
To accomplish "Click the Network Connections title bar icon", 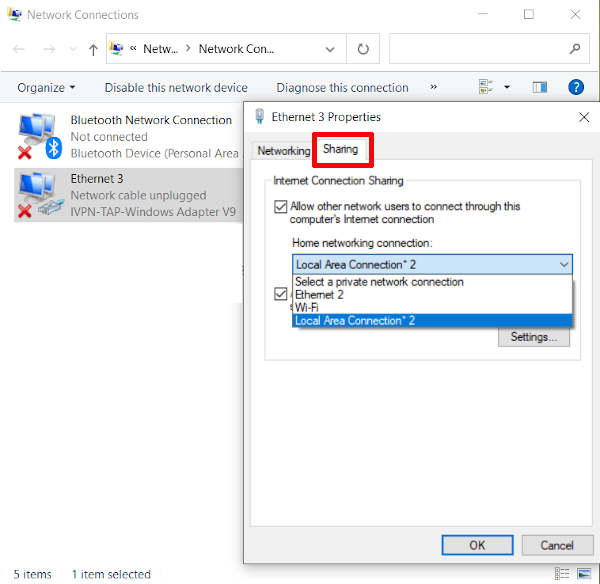I will click(x=15, y=15).
